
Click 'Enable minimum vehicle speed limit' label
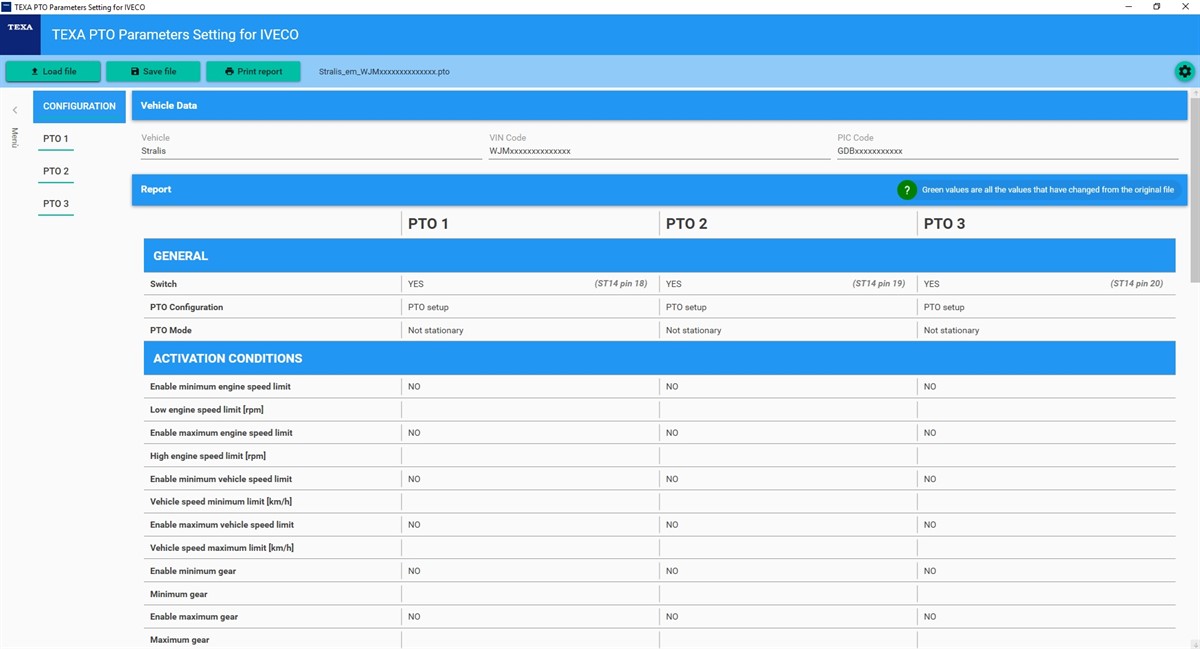click(x=221, y=479)
